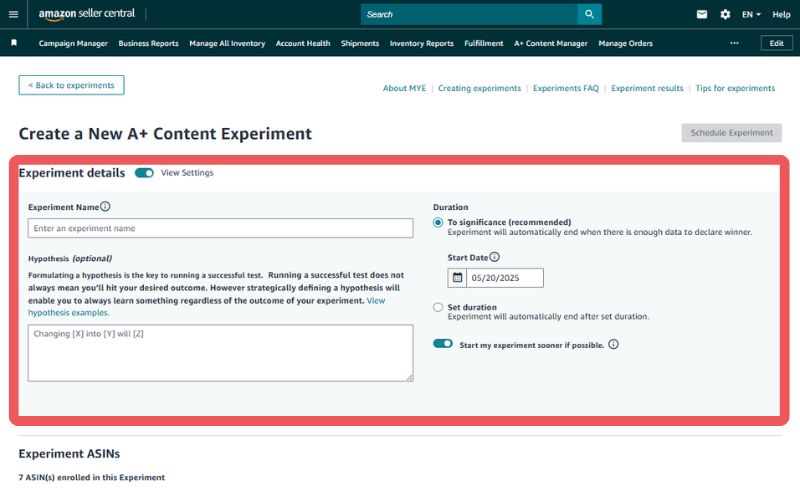The image size is (800, 500).
Task: Click View hypothesis examples link
Action: pos(69,312)
